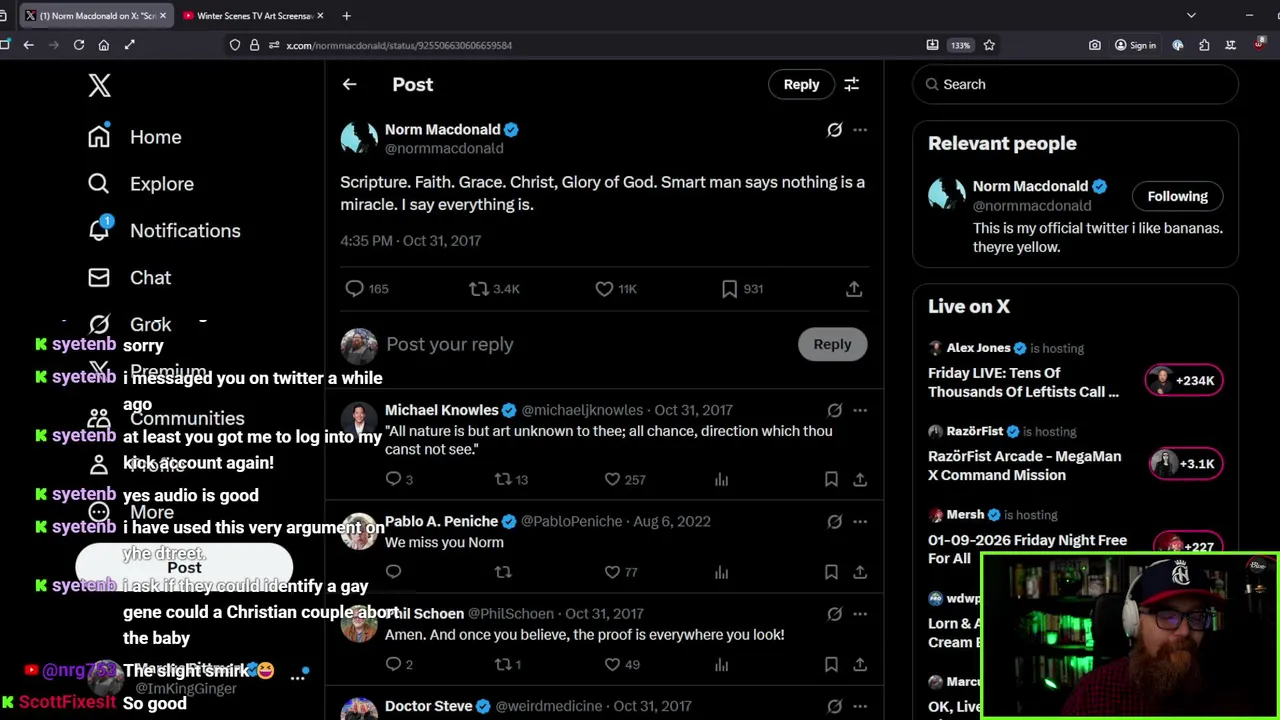Image resolution: width=1280 pixels, height=720 pixels.
Task: Open the browser extensions puzzle icon
Action: (x=1204, y=45)
